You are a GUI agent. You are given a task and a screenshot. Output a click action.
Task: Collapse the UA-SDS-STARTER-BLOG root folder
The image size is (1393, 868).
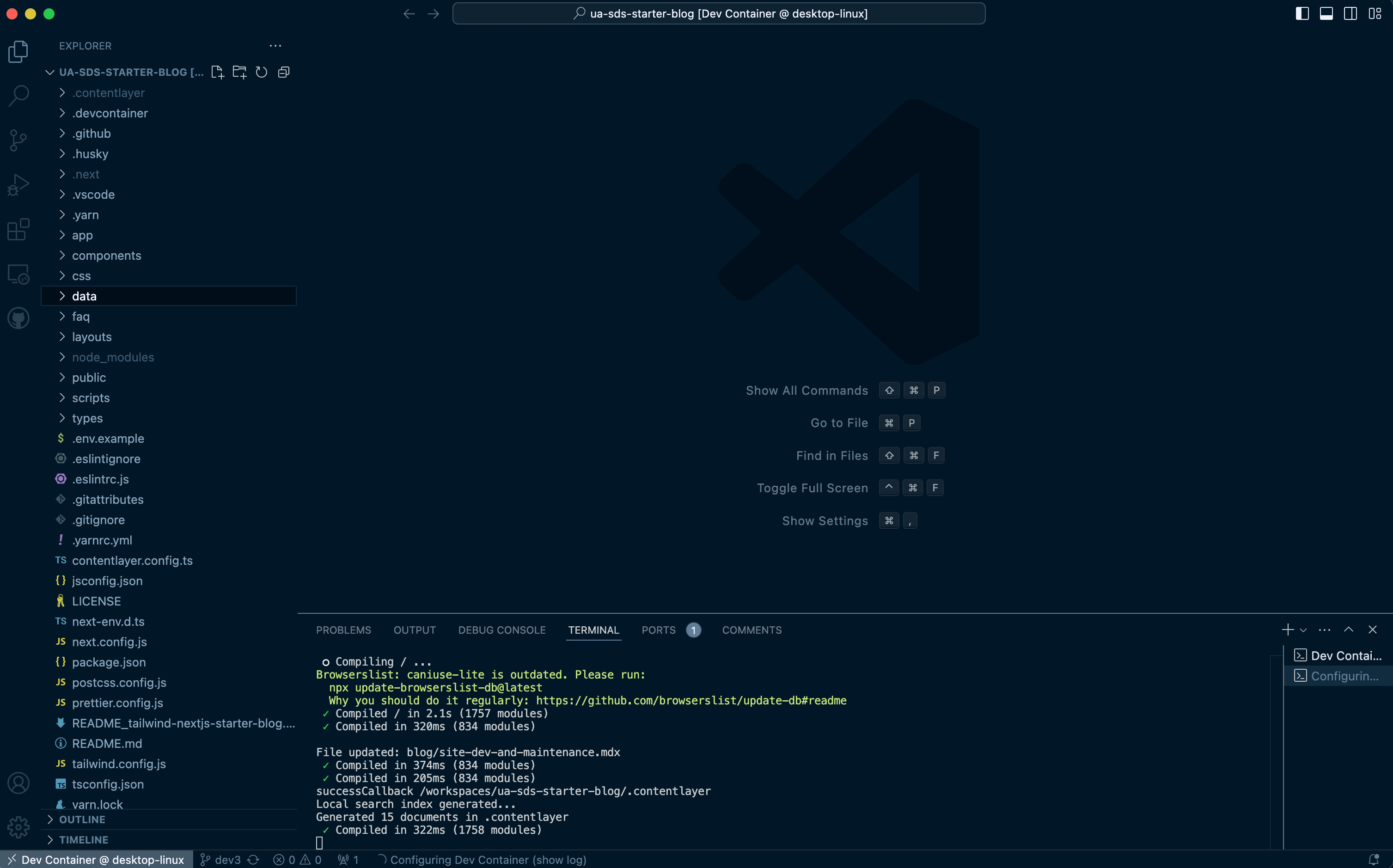click(x=124, y=72)
